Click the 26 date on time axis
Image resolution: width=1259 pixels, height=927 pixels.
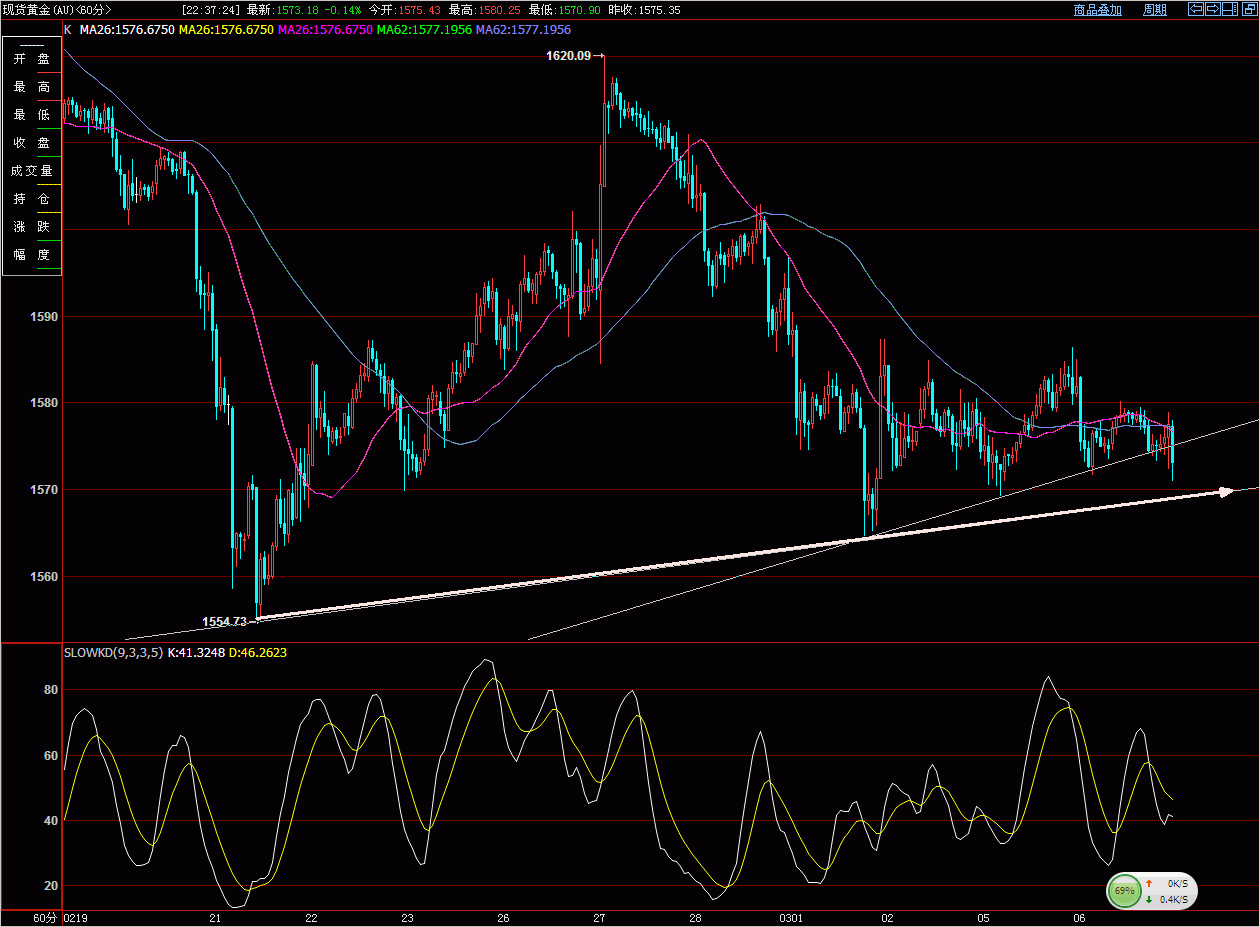coord(503,918)
